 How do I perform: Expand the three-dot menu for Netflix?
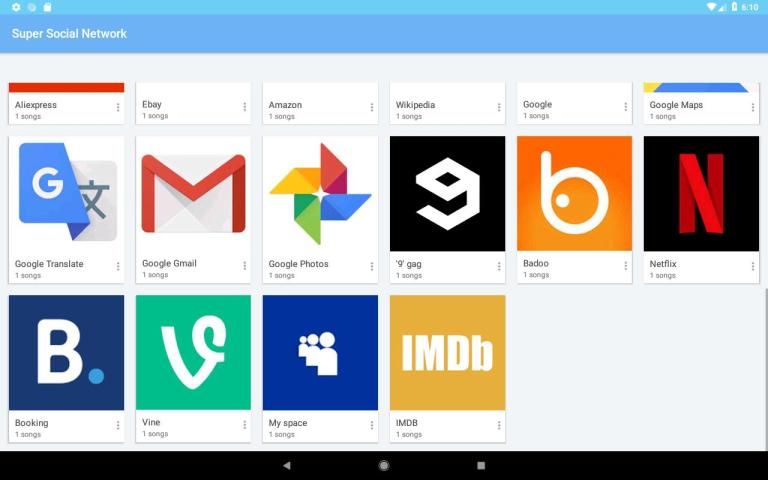click(753, 267)
